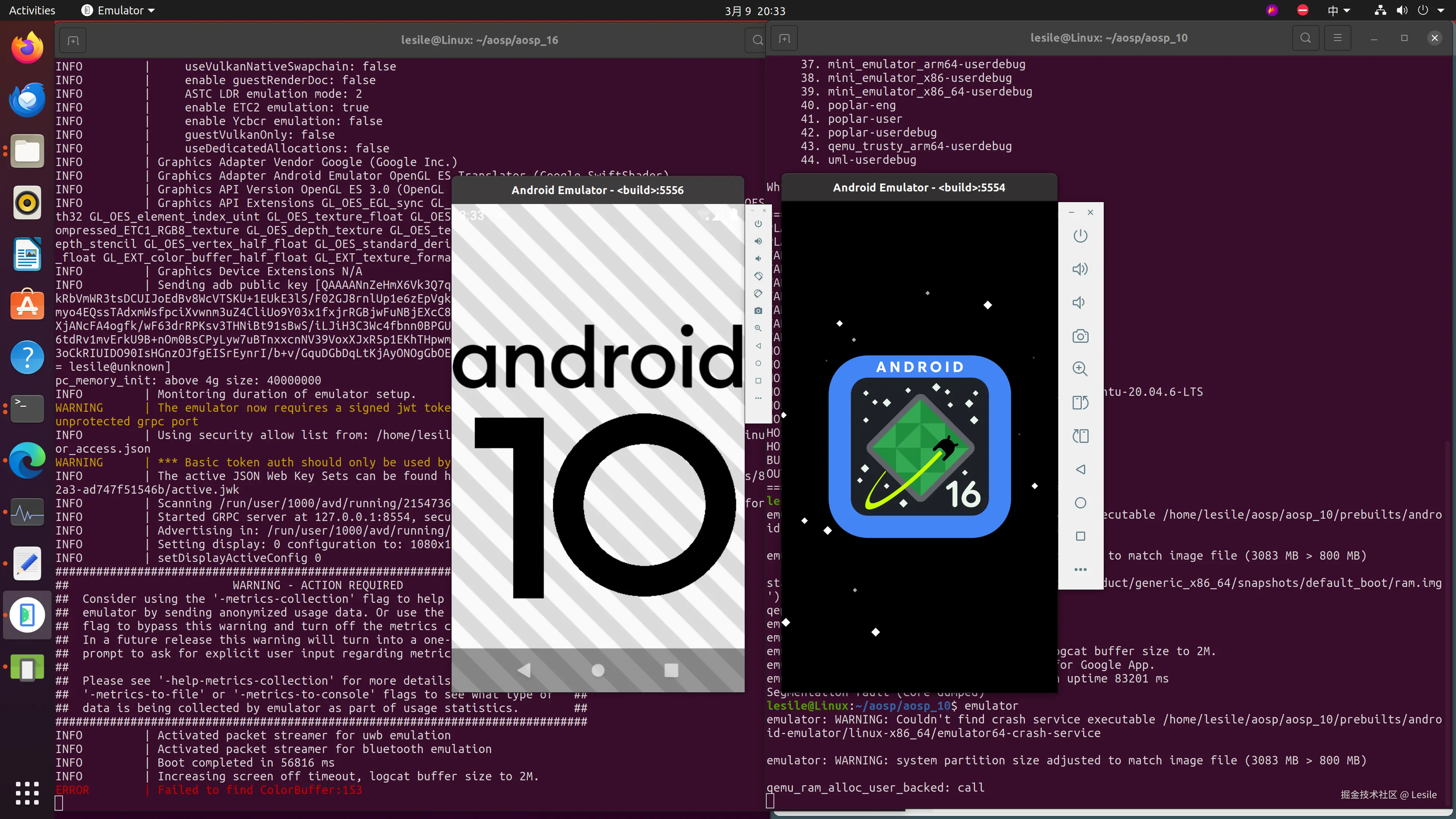
Task: Open search in the aosp_16 terminal window
Action: coord(758,39)
